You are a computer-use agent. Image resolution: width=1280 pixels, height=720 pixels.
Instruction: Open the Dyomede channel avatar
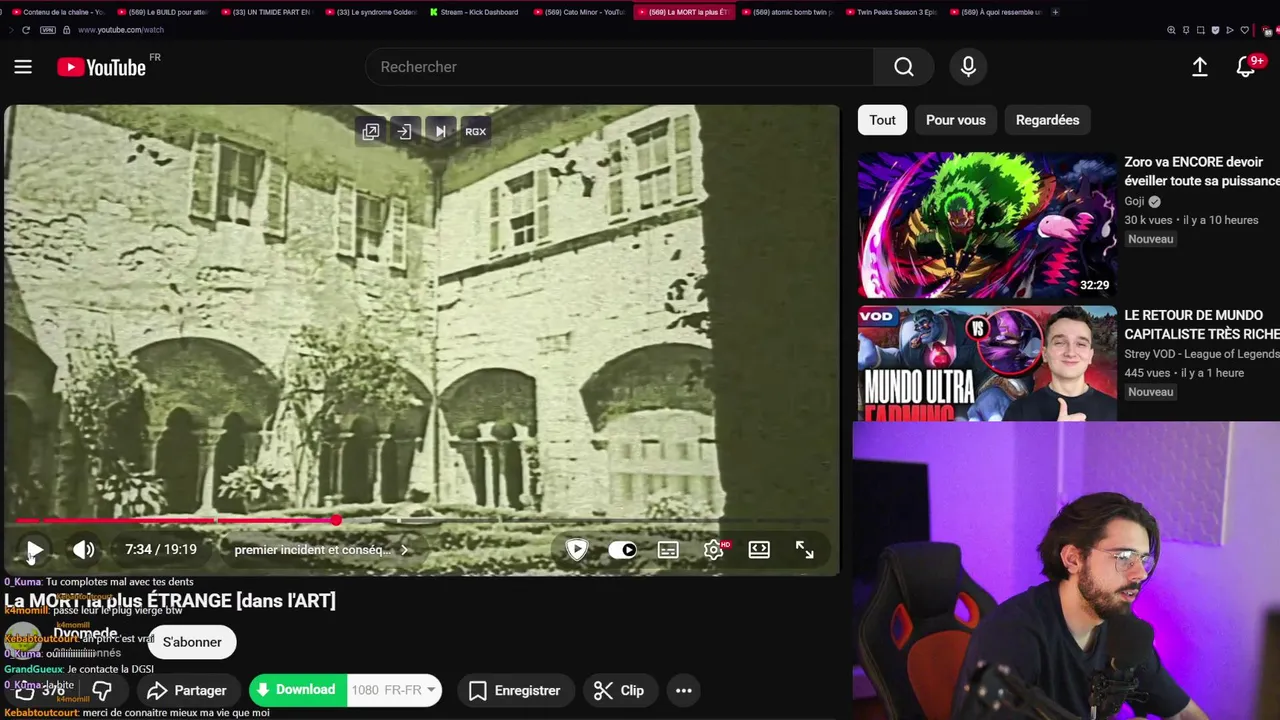click(24, 639)
